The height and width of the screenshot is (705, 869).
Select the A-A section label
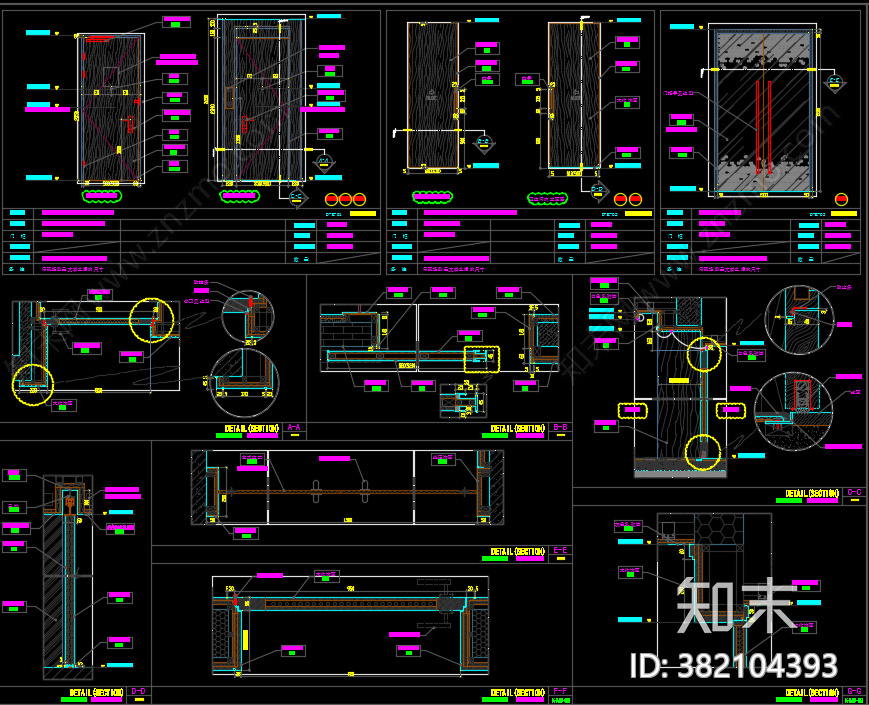tap(294, 427)
